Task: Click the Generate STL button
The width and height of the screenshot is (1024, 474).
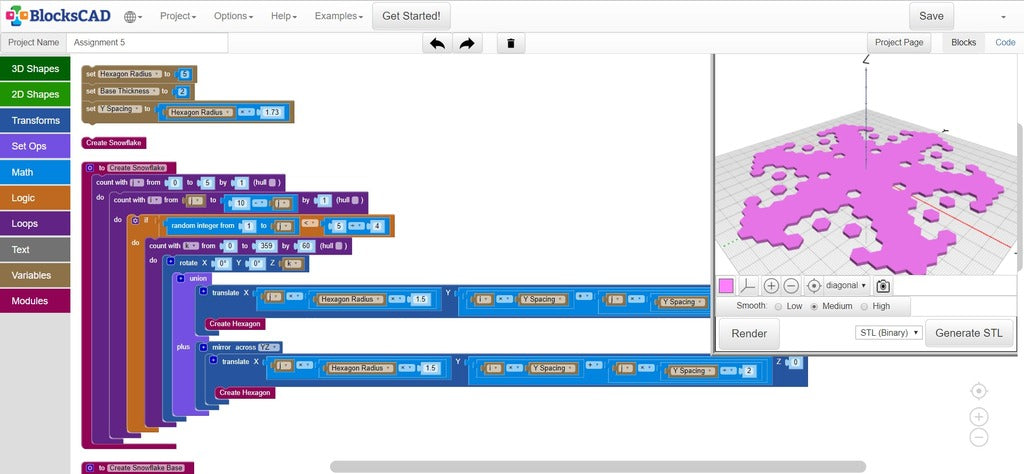Action: [968, 333]
